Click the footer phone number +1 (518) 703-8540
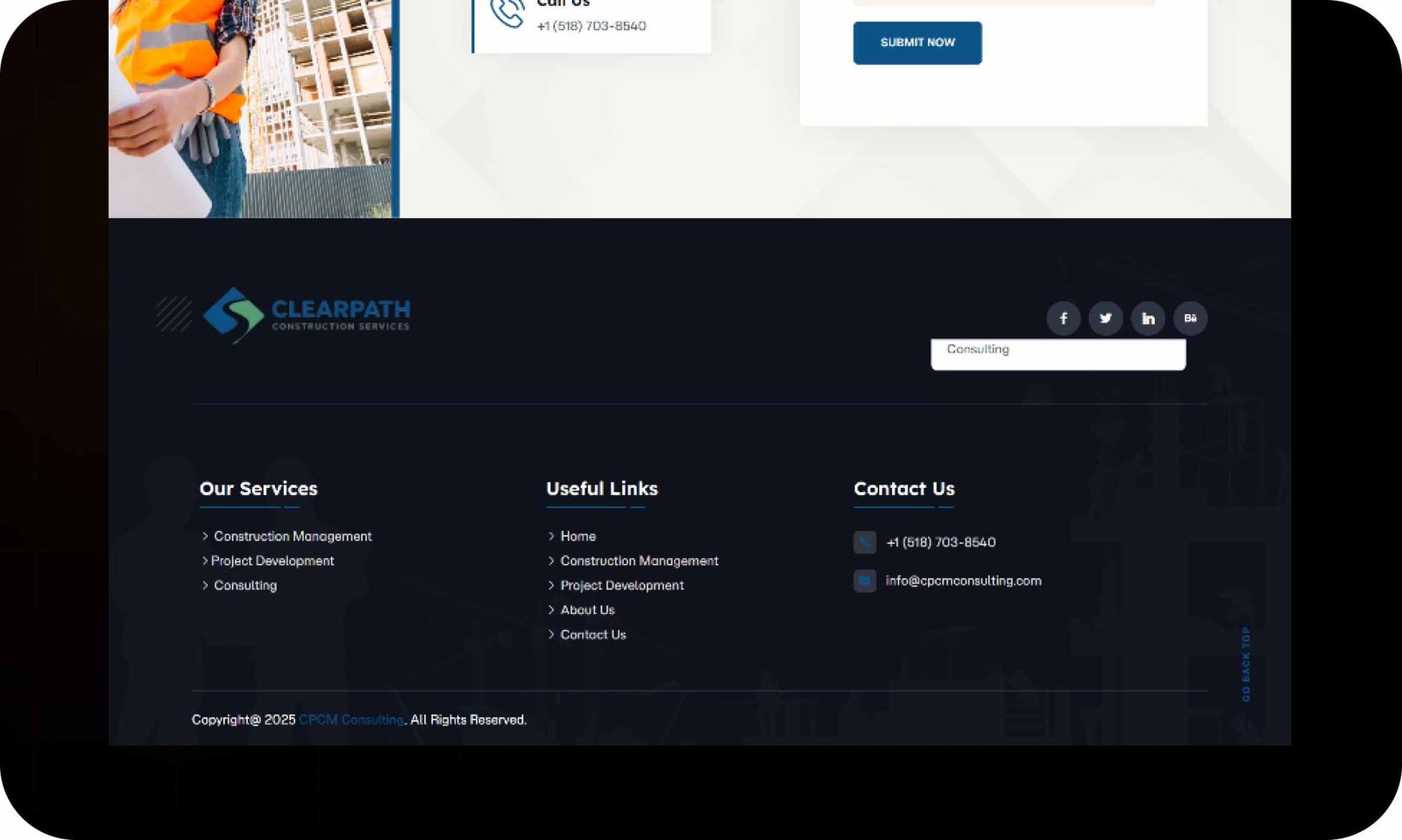This screenshot has height=840, width=1402. pyautogui.click(x=941, y=542)
